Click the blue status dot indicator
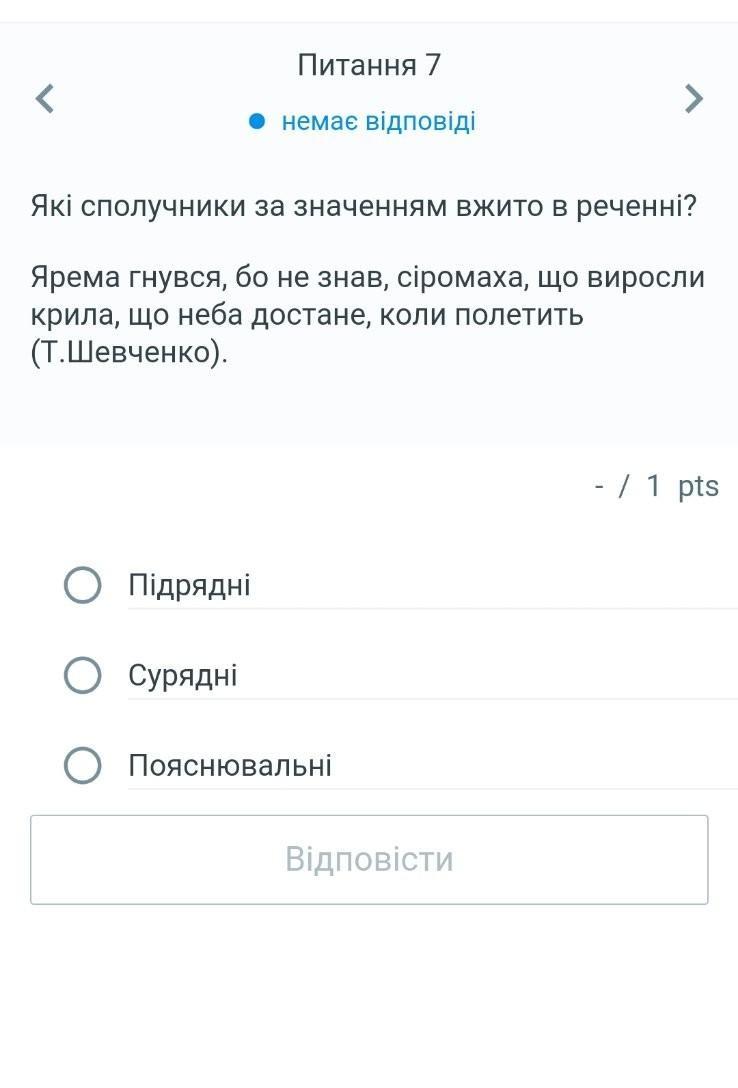The width and height of the screenshot is (738, 1088). tap(257, 122)
